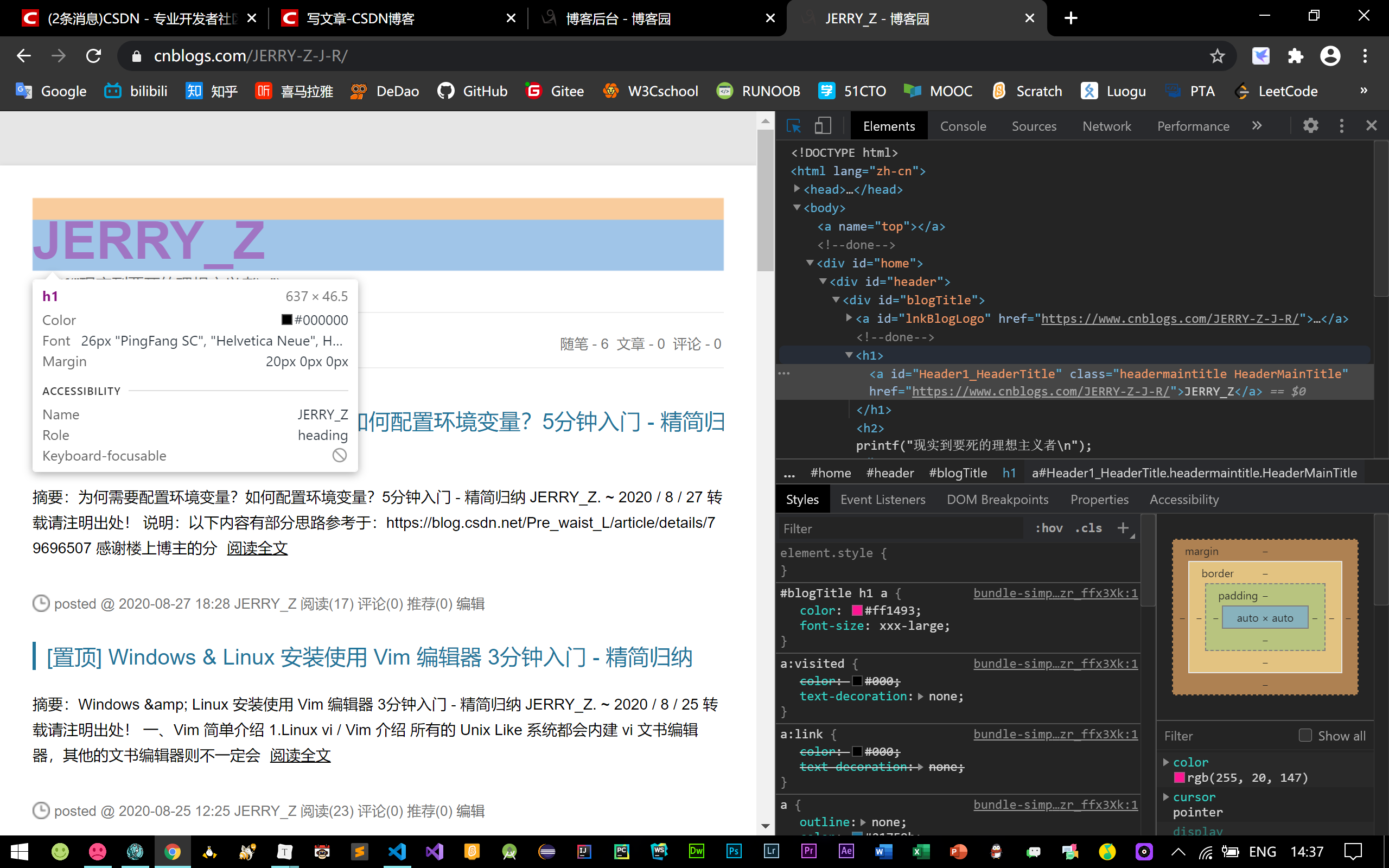Image resolution: width=1389 pixels, height=868 pixels.
Task: Open the browser extensions puzzle icon
Action: [x=1295, y=56]
